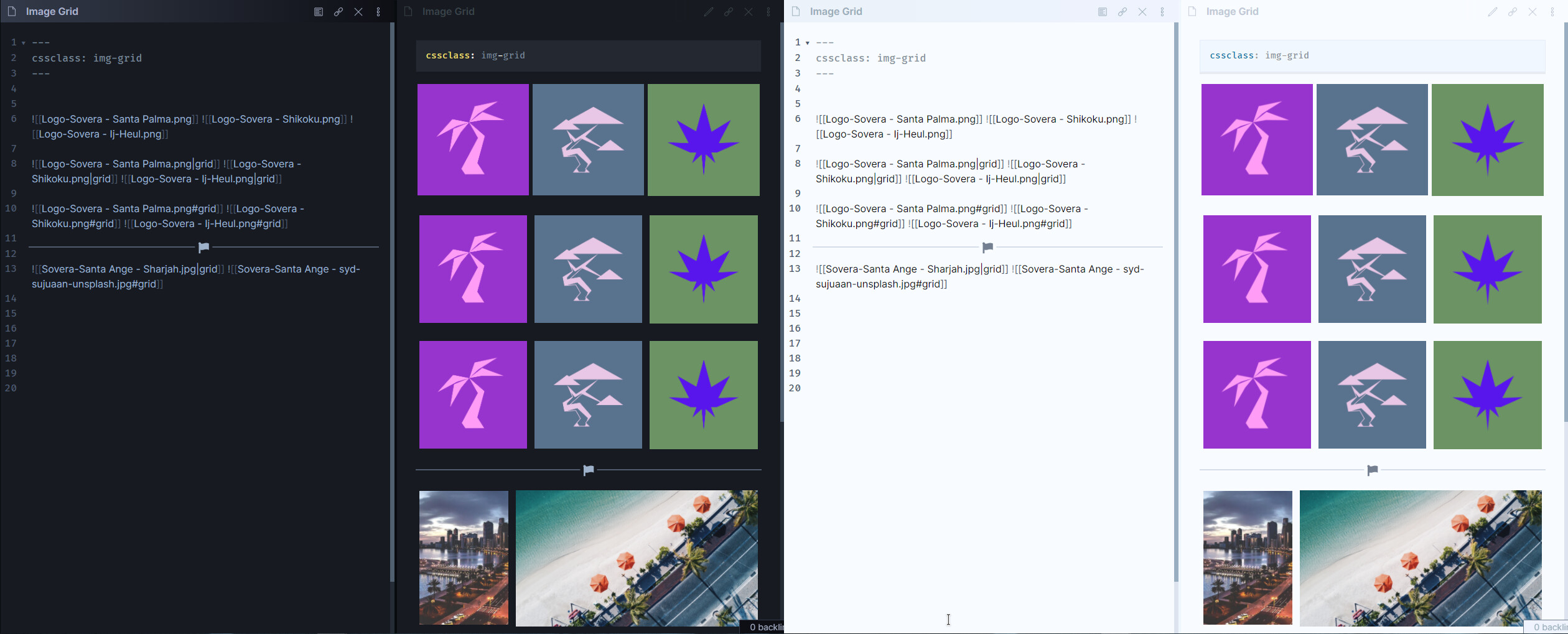Click top-row palm tree logo in light preview
This screenshot has width=1568, height=634.
[x=1257, y=140]
